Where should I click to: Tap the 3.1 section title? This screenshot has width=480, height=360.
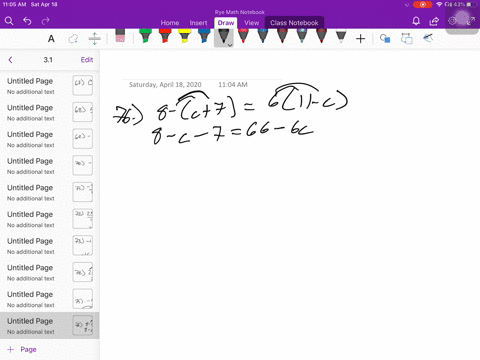[48, 60]
